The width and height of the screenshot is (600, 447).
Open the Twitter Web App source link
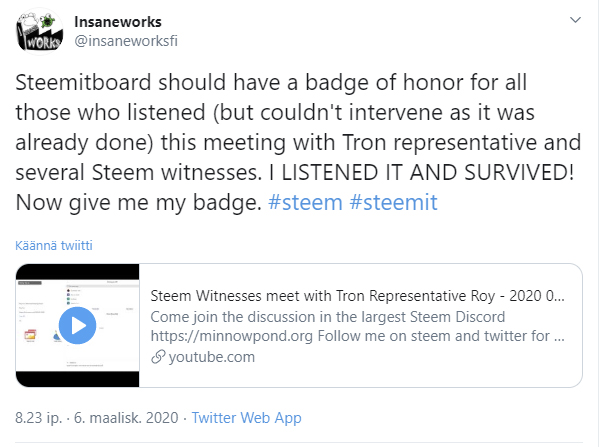coord(246,418)
